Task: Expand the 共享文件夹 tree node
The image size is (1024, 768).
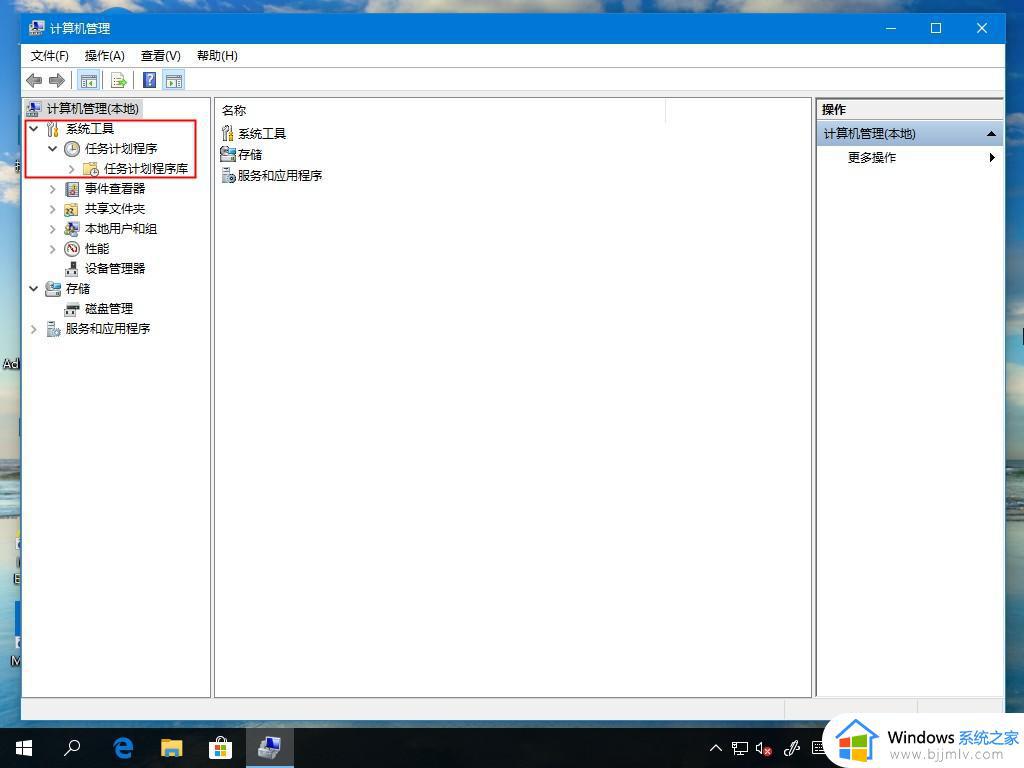Action: coord(53,210)
